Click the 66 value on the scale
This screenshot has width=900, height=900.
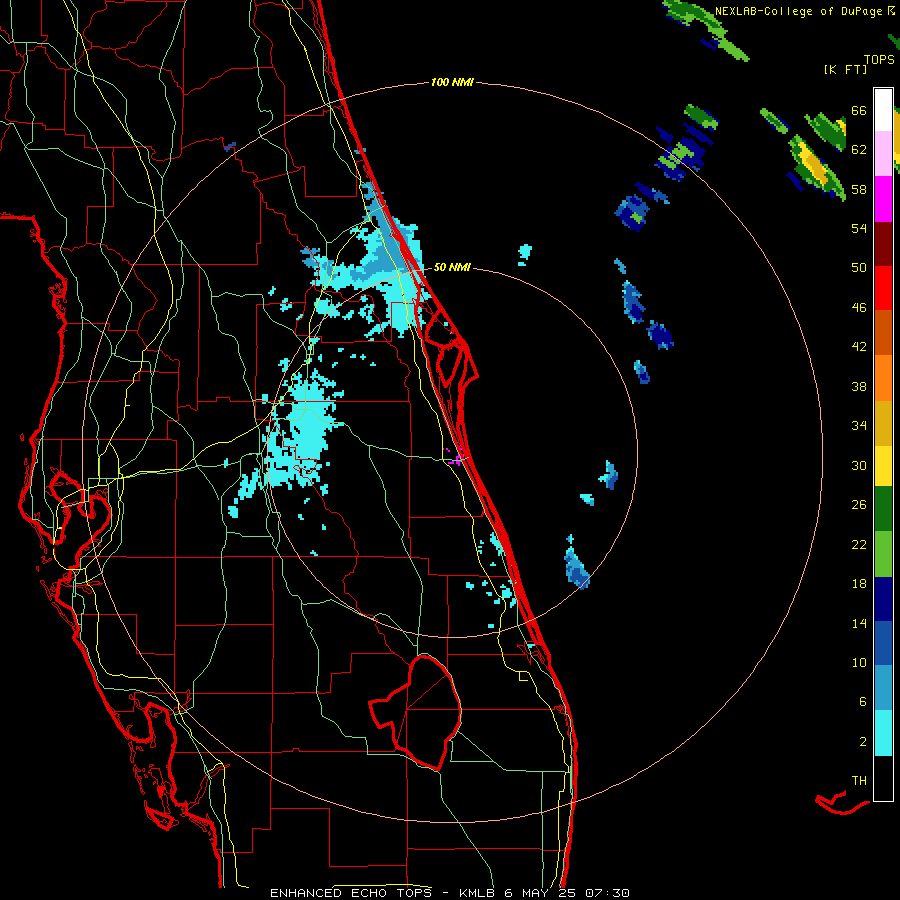pos(859,111)
